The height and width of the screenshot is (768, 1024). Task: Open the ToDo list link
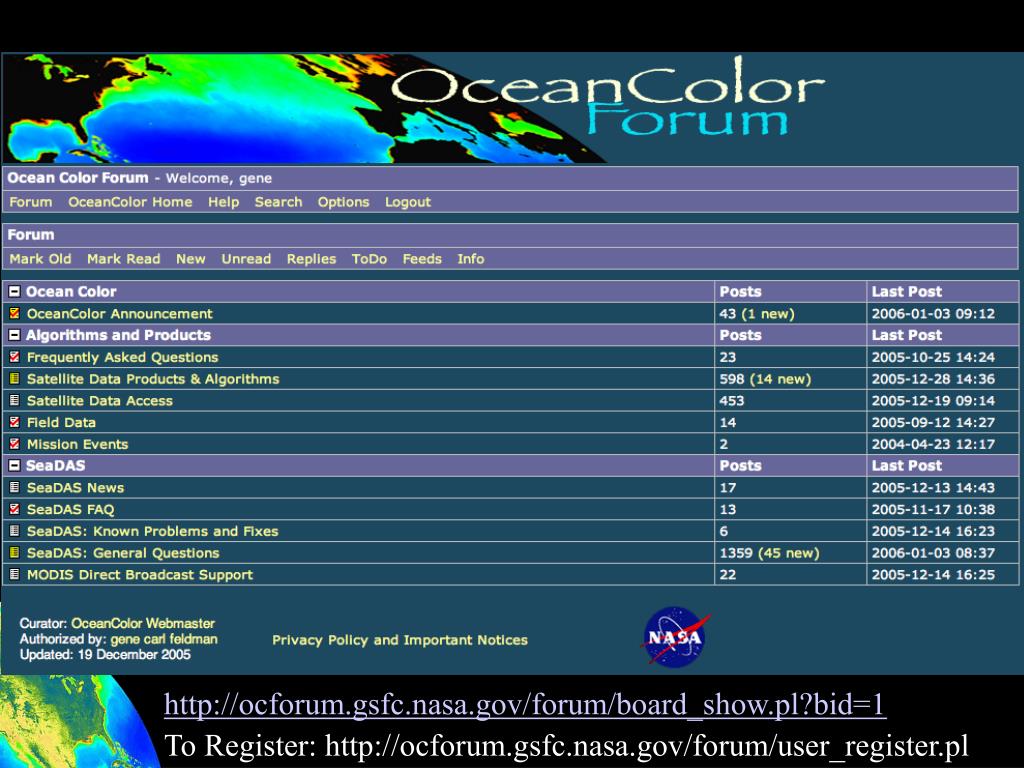(x=369, y=259)
